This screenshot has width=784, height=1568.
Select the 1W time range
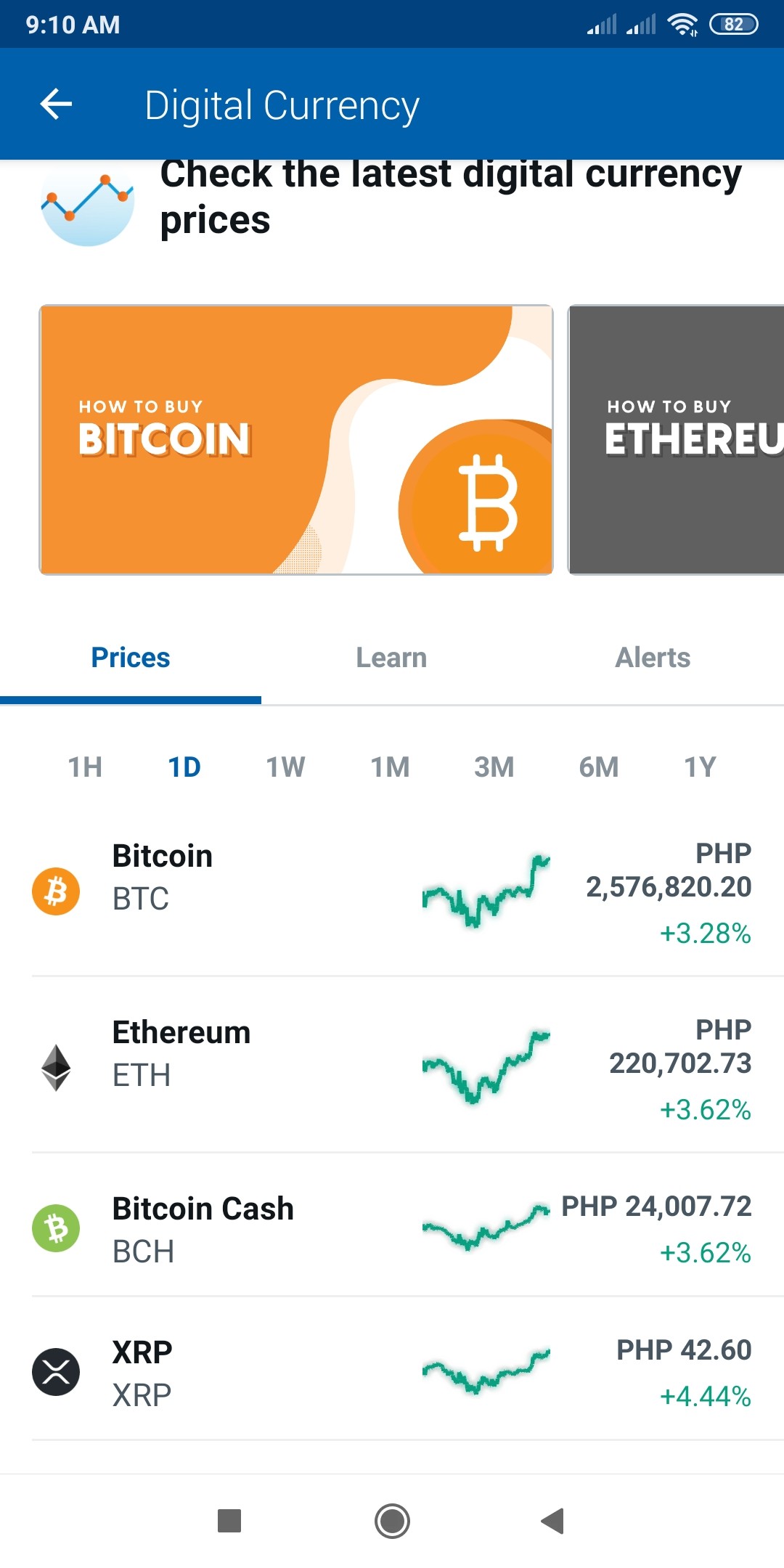[285, 767]
